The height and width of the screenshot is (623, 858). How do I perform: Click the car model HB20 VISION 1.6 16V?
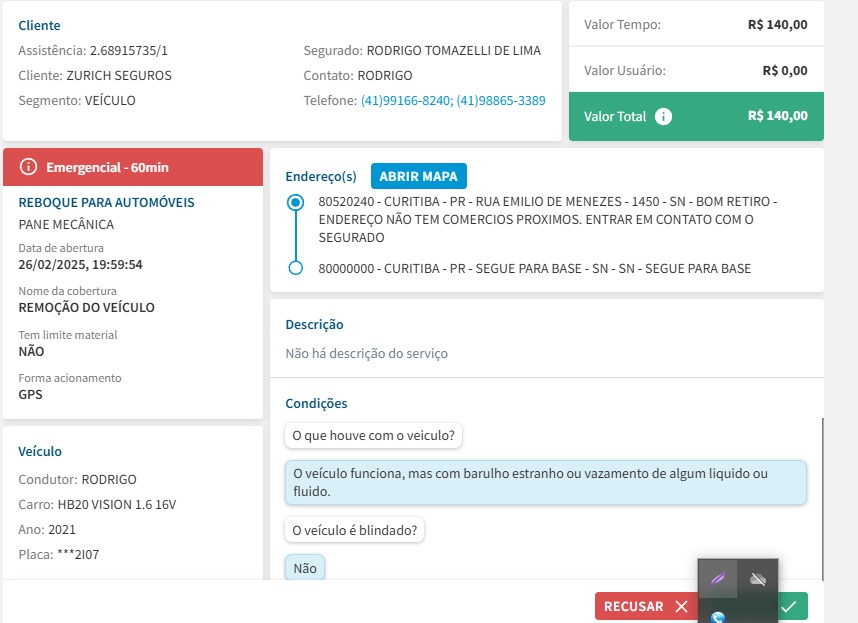[117, 504]
